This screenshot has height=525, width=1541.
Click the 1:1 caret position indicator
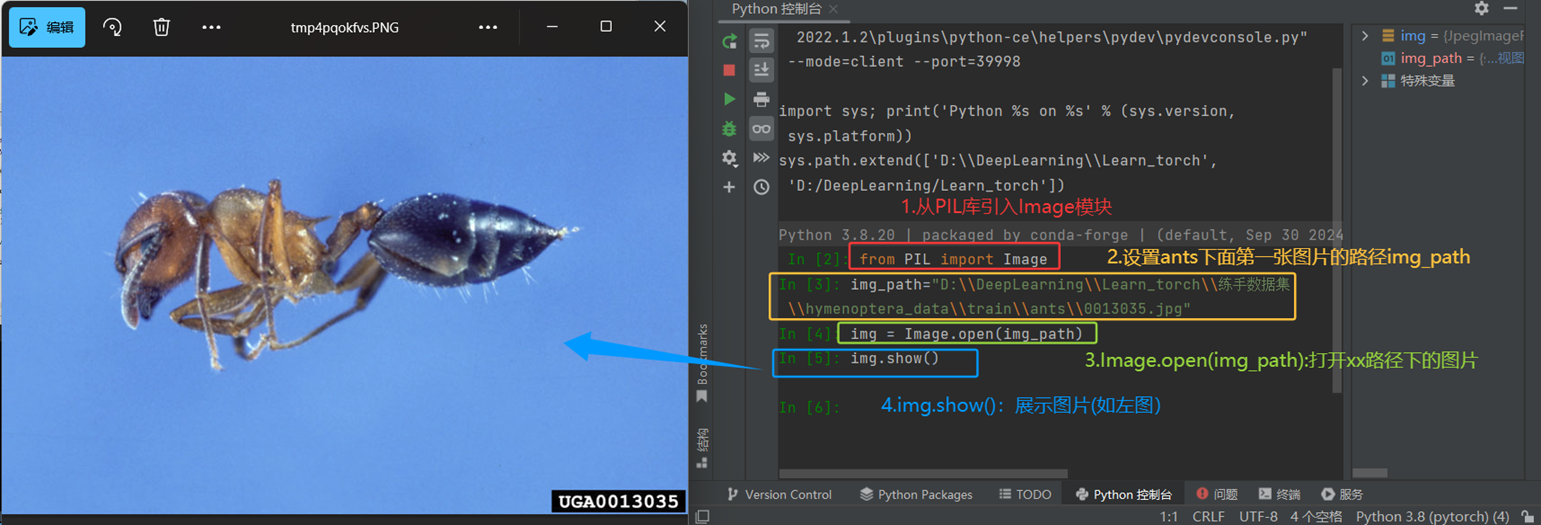coord(1169,516)
